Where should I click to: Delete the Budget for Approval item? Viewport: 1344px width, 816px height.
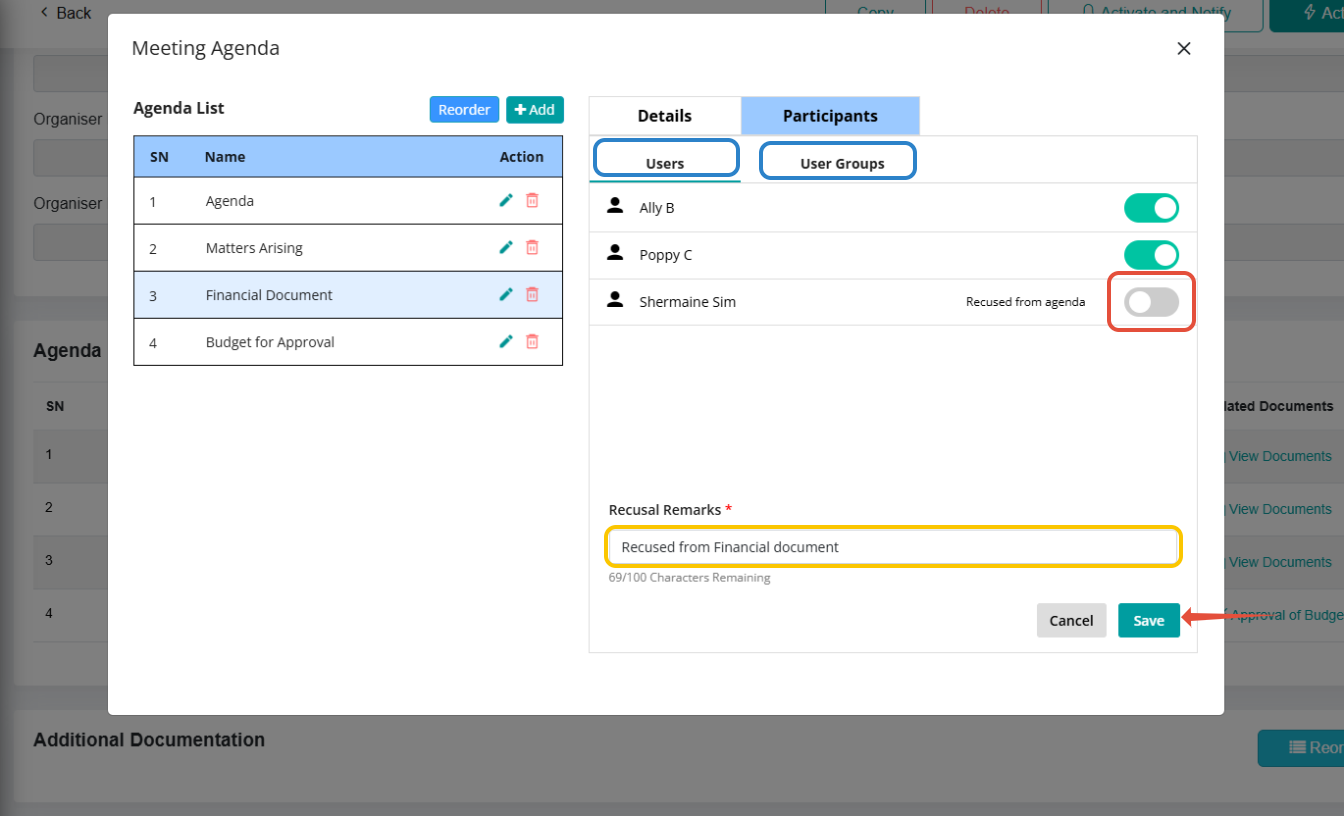coord(532,341)
